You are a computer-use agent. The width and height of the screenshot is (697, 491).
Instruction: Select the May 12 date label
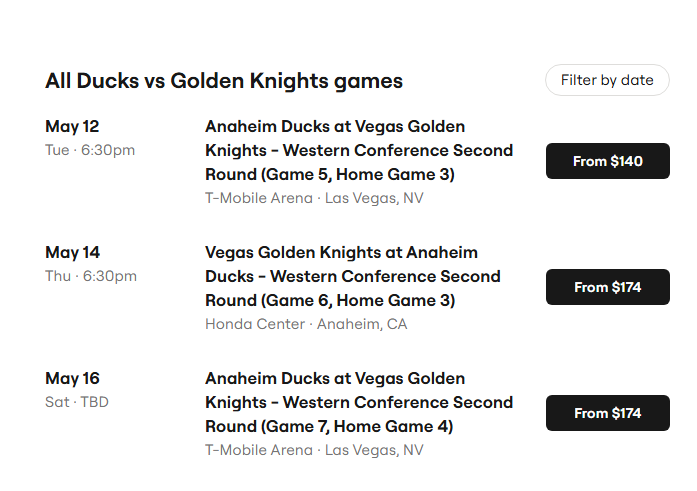(72, 127)
